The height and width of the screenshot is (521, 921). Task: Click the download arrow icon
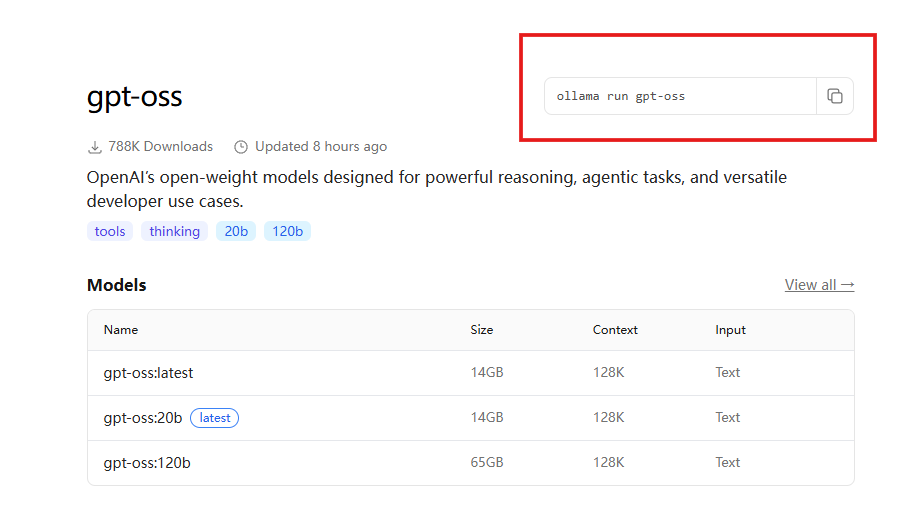point(95,147)
